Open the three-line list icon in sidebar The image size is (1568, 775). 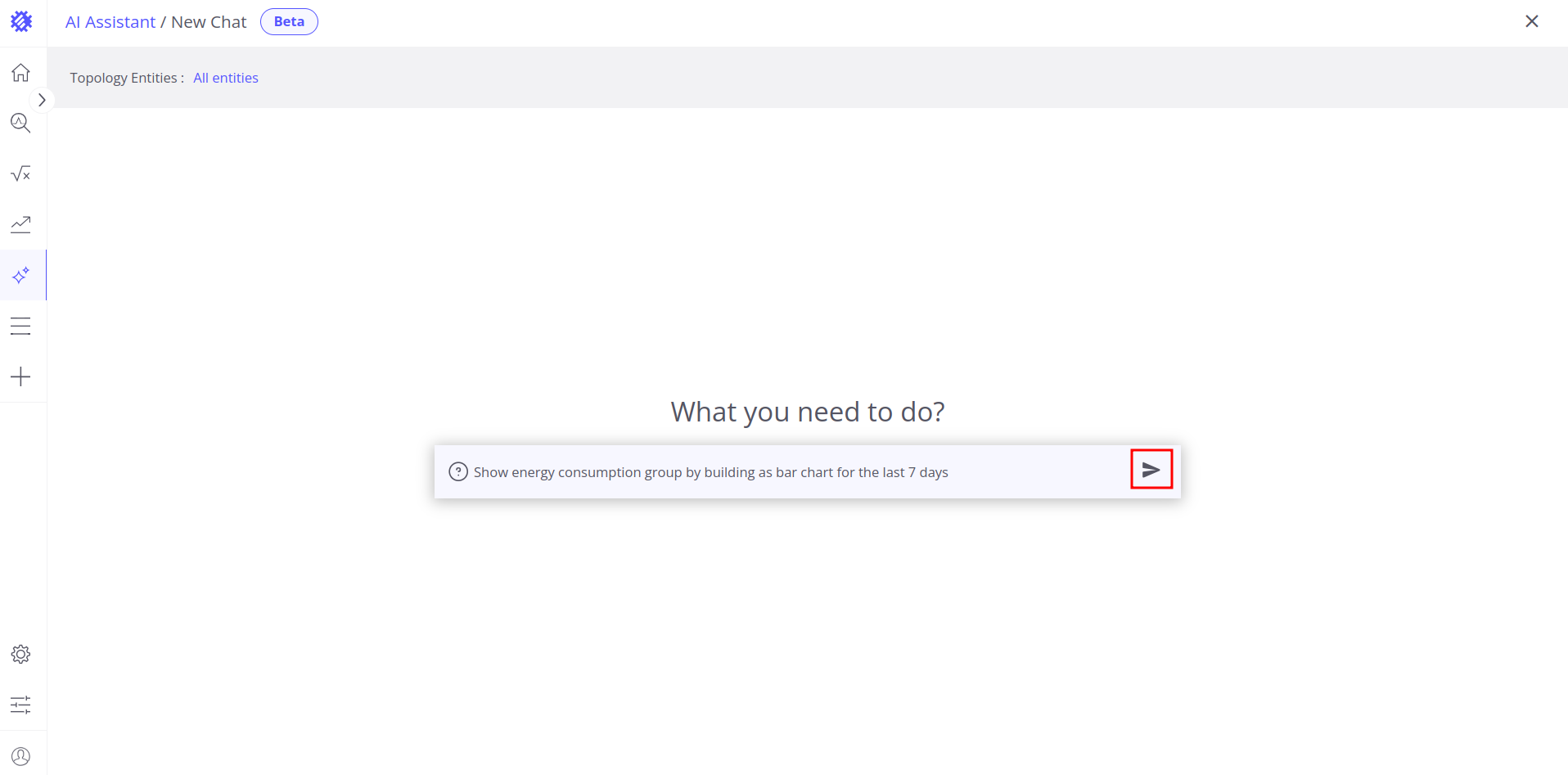tap(21, 326)
